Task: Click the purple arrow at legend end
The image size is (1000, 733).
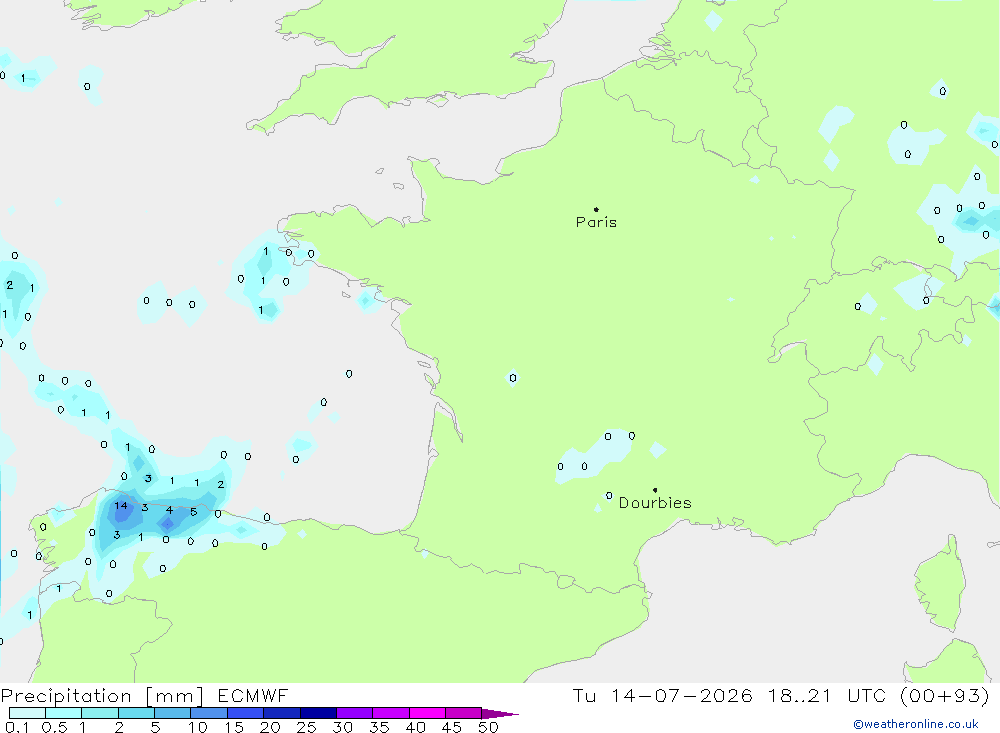Action: [500, 714]
